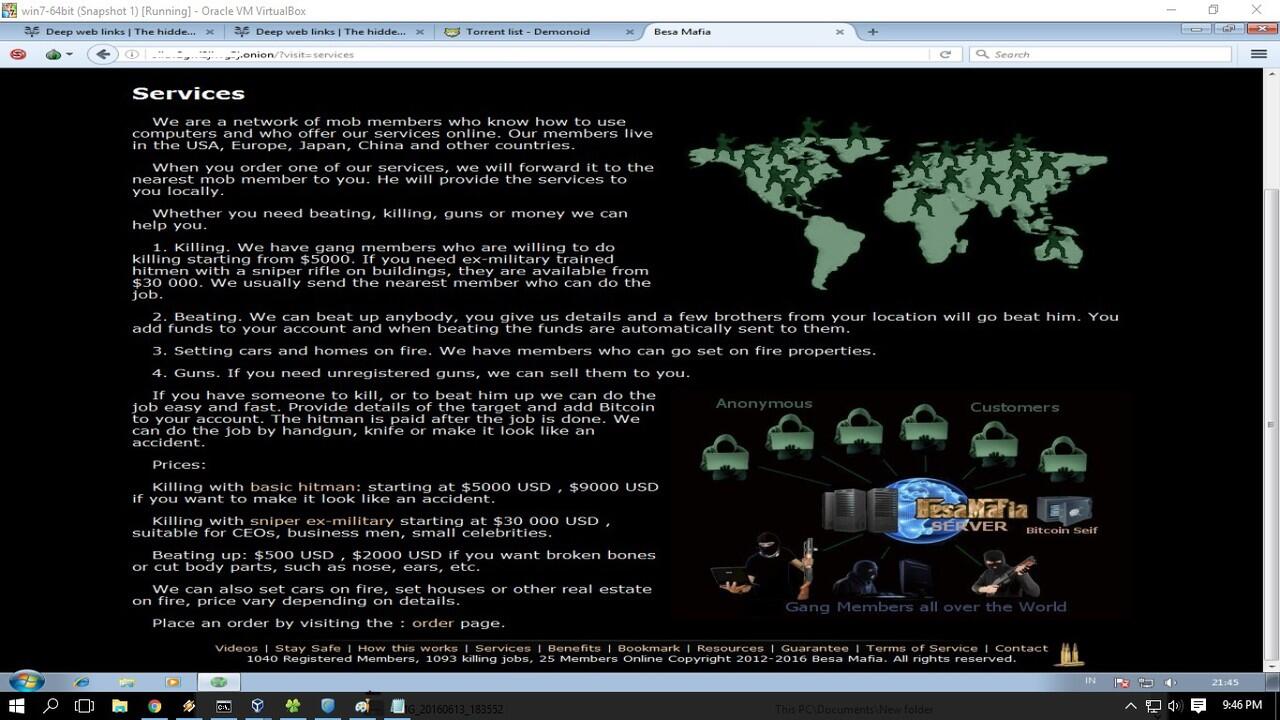Open the Bookmark footer link
This screenshot has height=720, width=1280.
(649, 648)
